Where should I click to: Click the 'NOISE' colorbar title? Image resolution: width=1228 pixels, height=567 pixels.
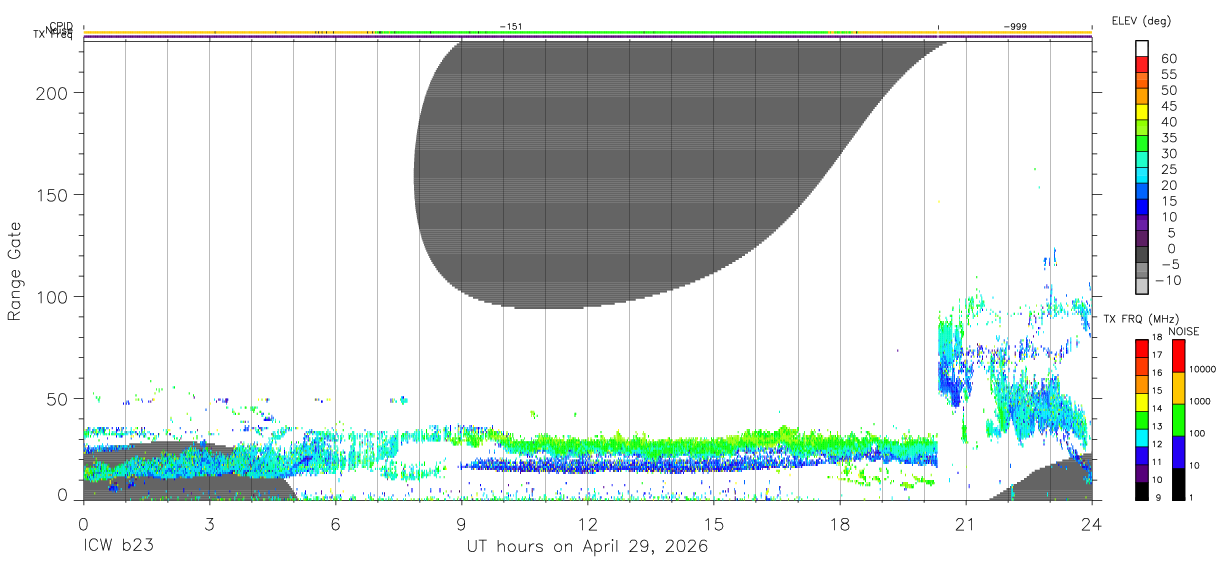click(x=1184, y=331)
